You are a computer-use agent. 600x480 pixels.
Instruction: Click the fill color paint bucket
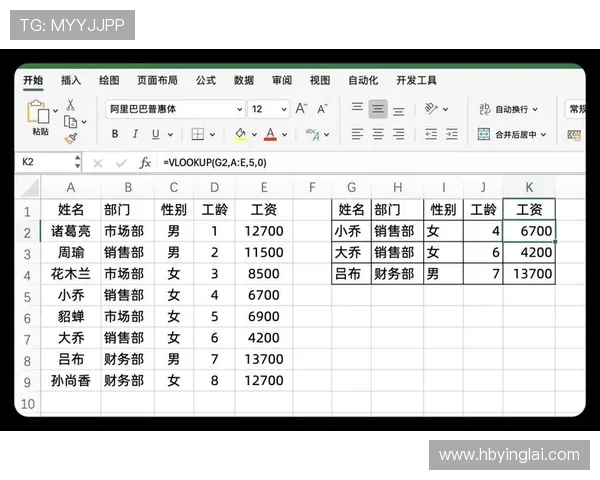pos(240,134)
